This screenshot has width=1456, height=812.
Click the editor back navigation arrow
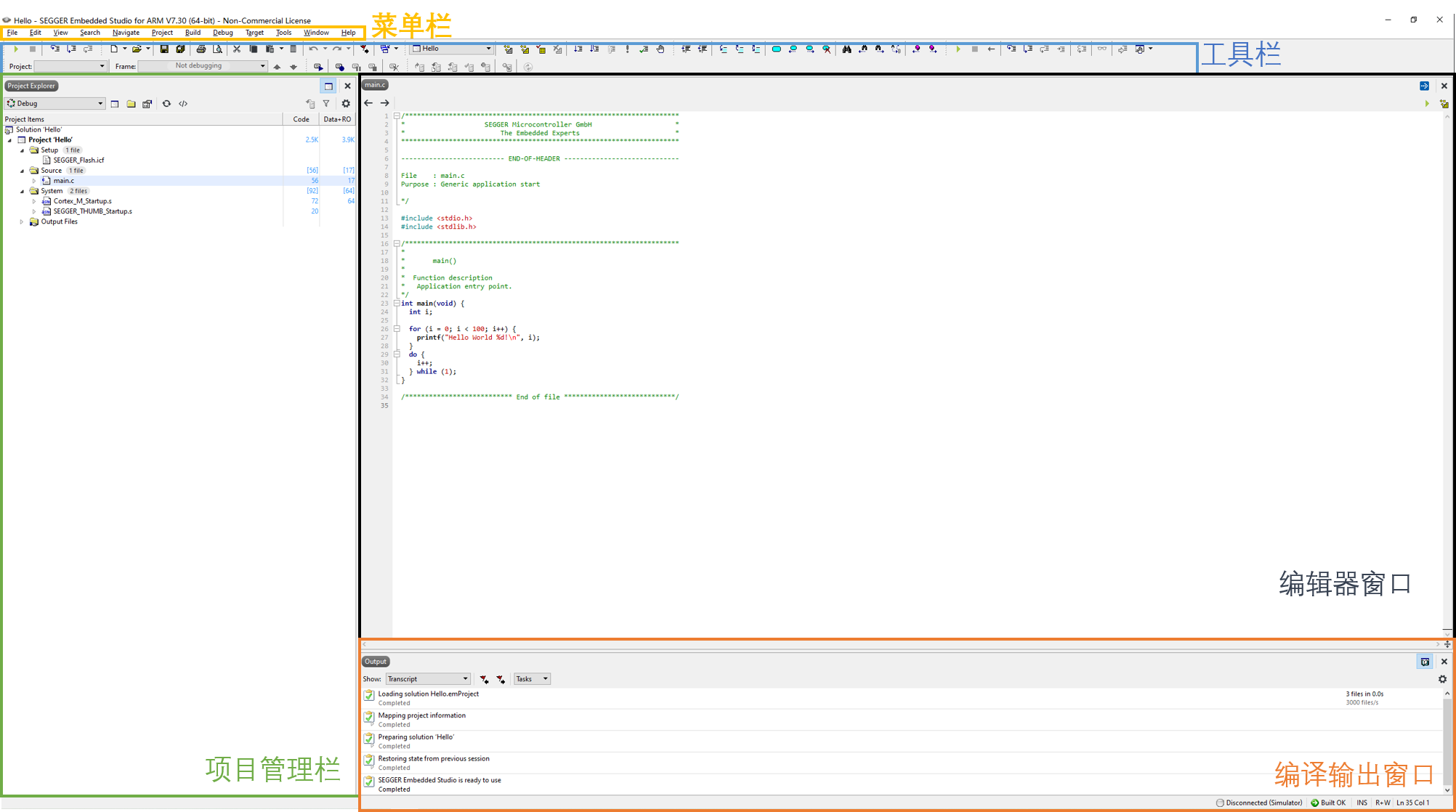tap(368, 103)
